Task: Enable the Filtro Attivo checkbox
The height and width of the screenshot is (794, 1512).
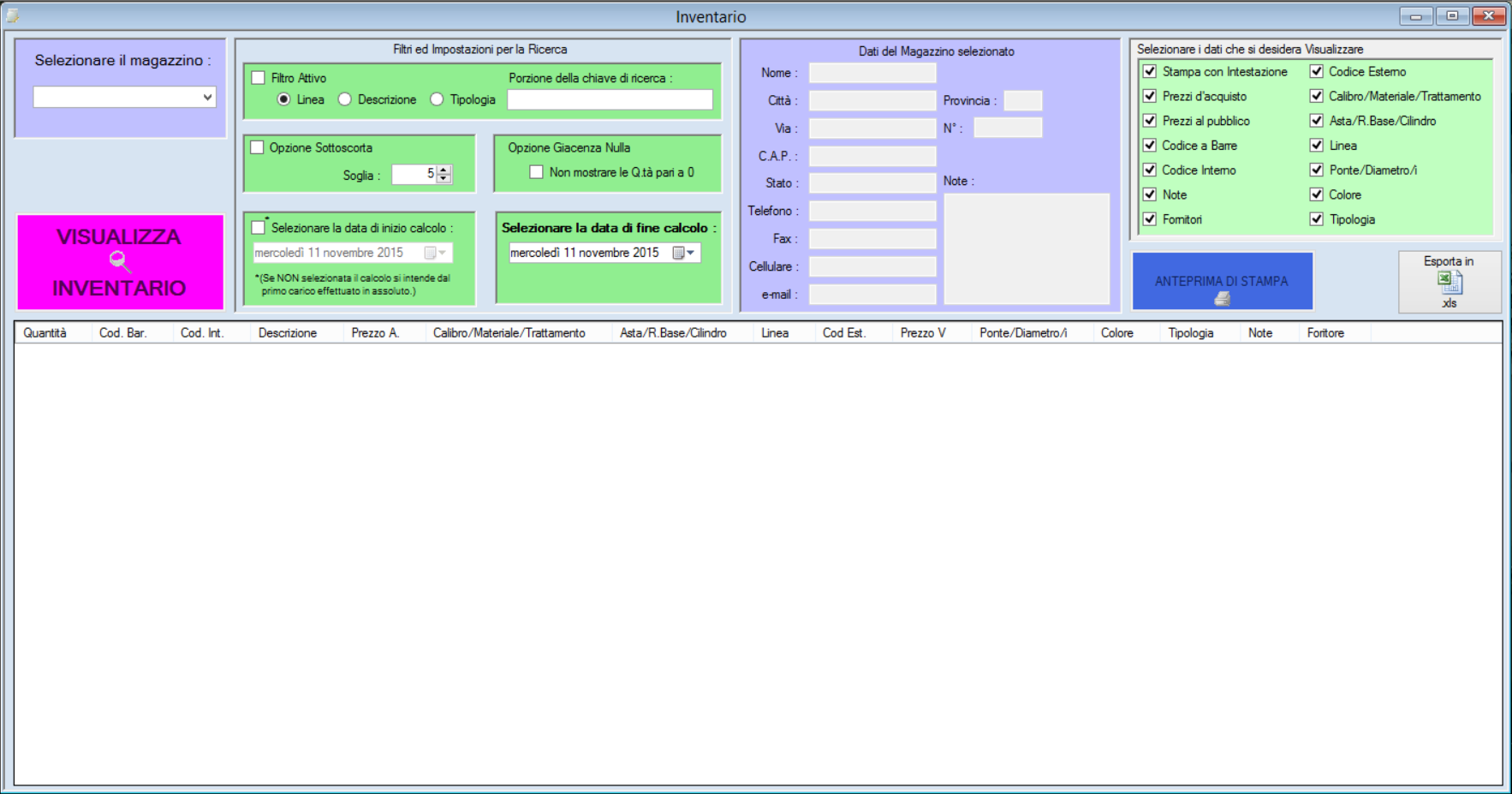Action: (x=258, y=78)
